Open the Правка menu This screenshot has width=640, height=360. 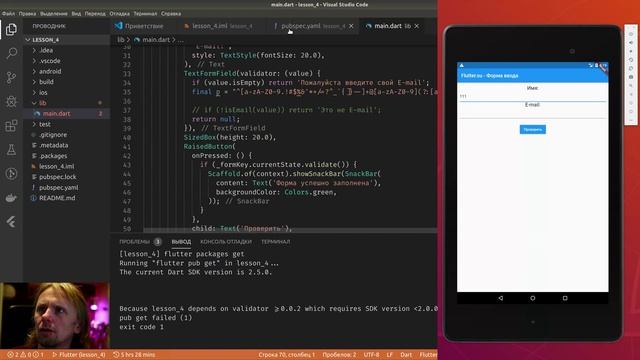(27, 13)
